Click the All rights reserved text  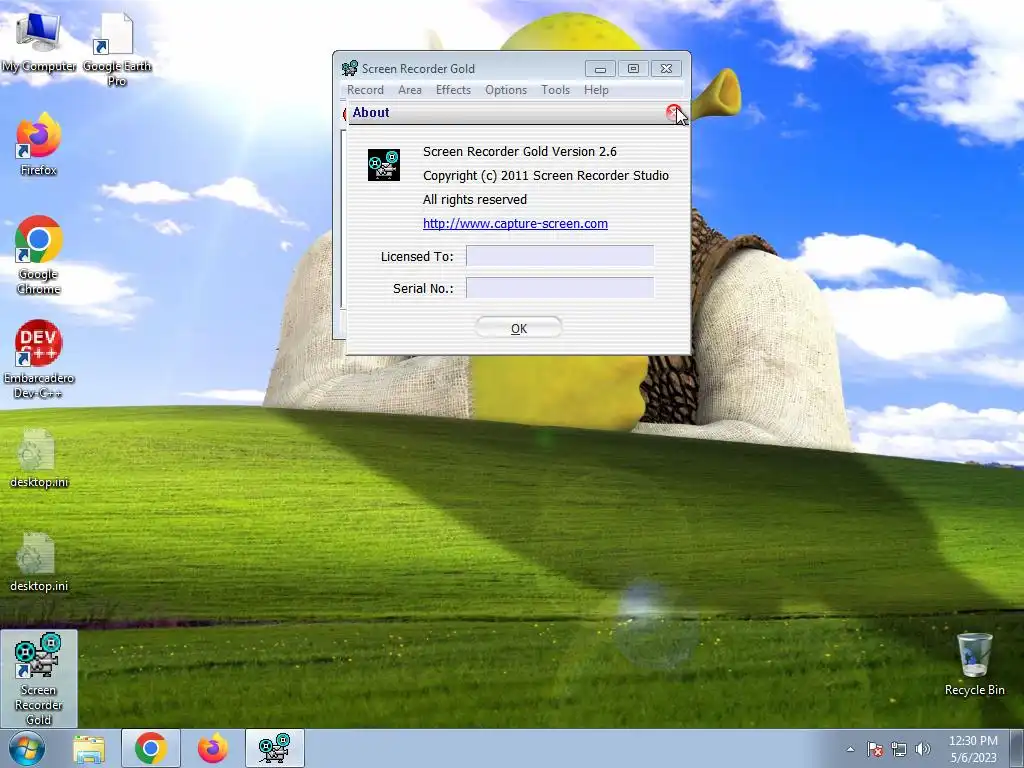[475, 200]
